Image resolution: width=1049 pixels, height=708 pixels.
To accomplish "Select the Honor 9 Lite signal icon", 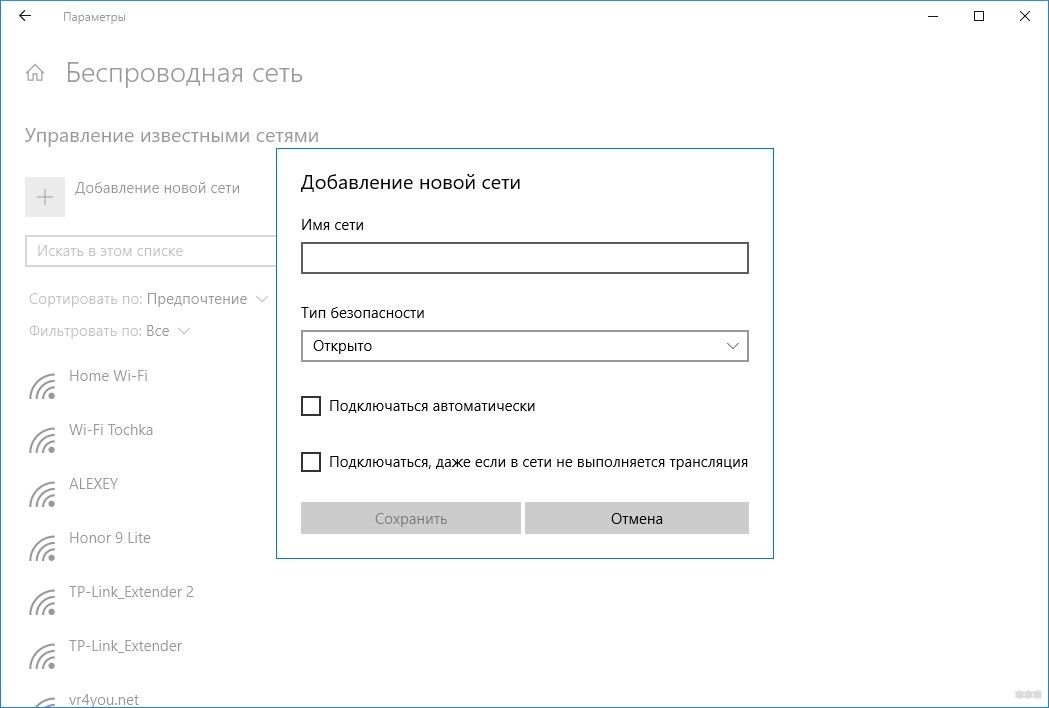I will [x=42, y=548].
